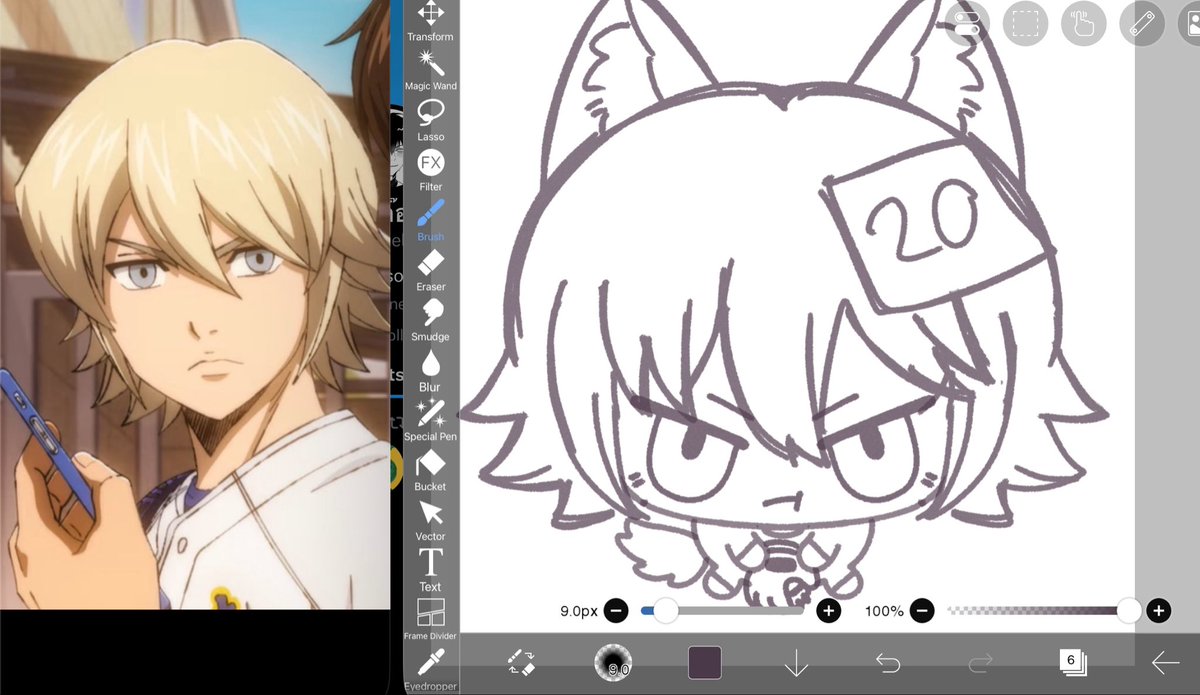Select the Bucket fill tool

(x=430, y=470)
